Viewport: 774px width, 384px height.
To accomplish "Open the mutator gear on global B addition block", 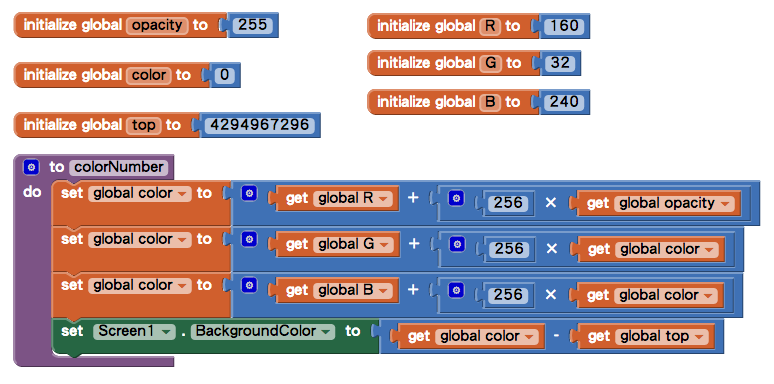I will point(249,285).
